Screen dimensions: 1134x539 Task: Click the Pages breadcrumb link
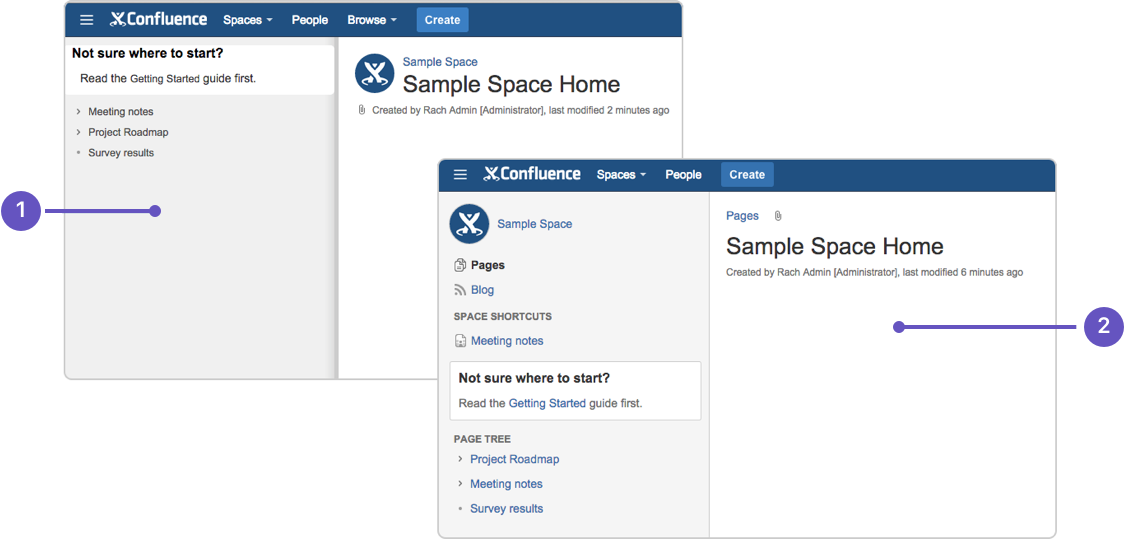click(742, 216)
